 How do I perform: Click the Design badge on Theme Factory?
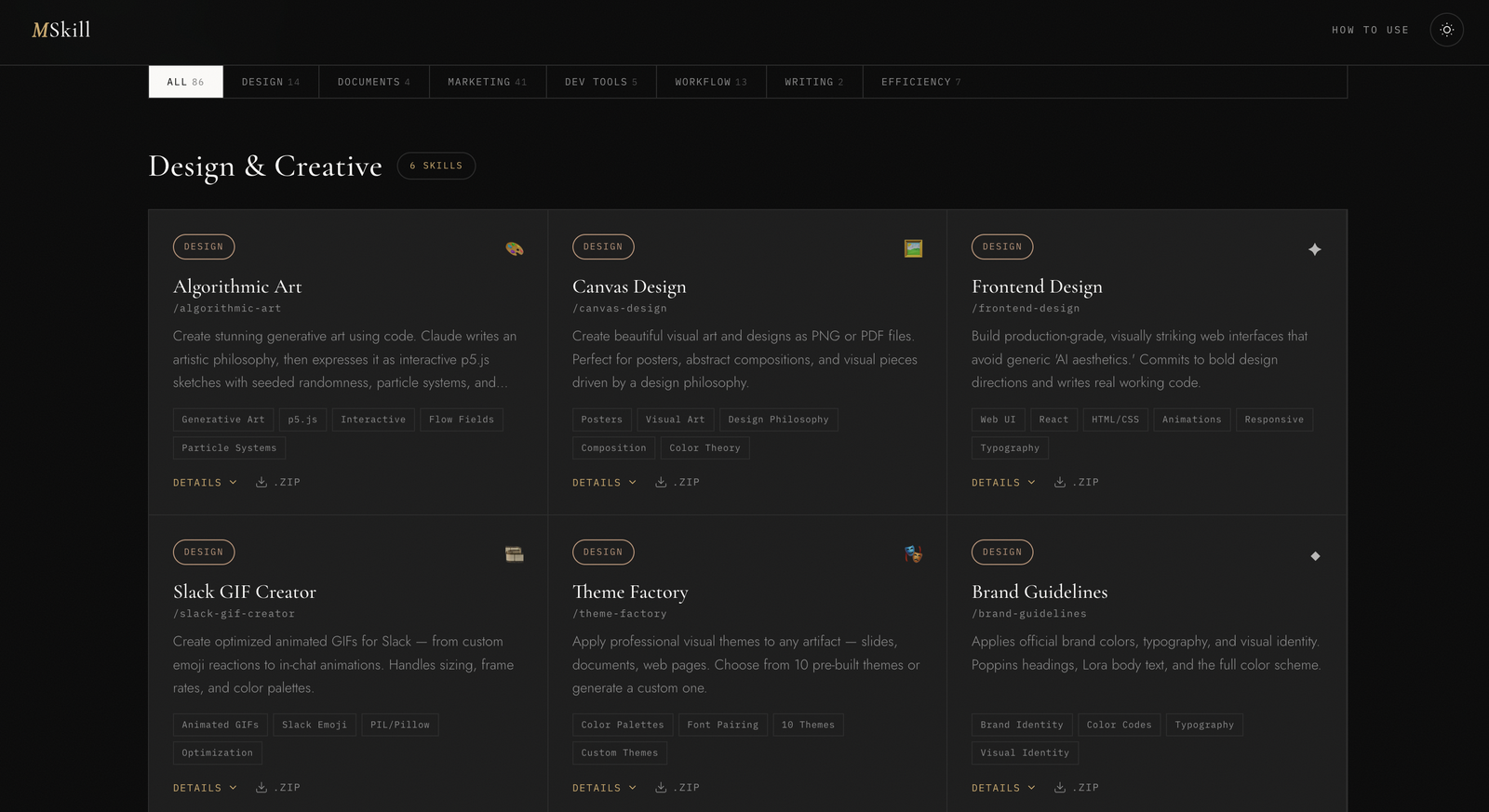click(x=603, y=552)
